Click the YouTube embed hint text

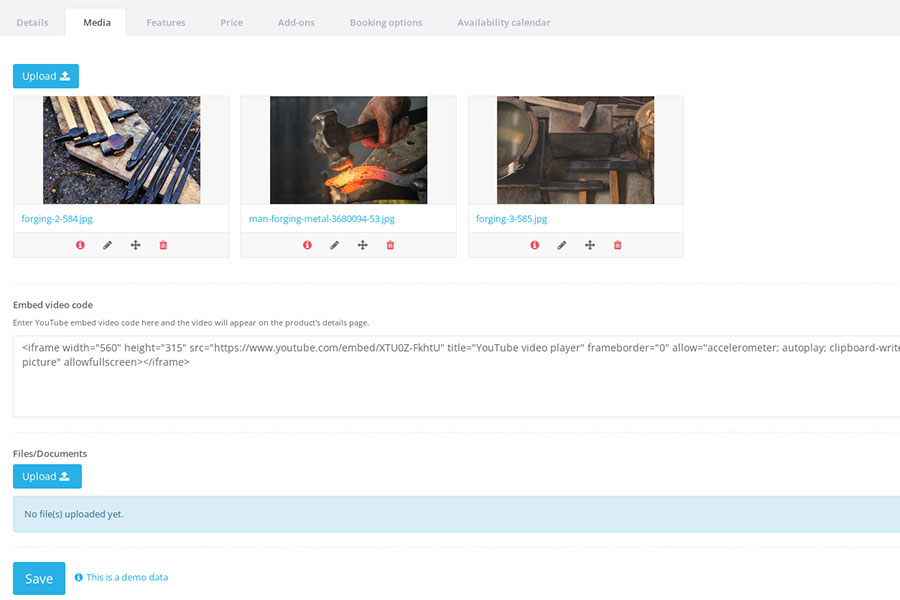191,323
